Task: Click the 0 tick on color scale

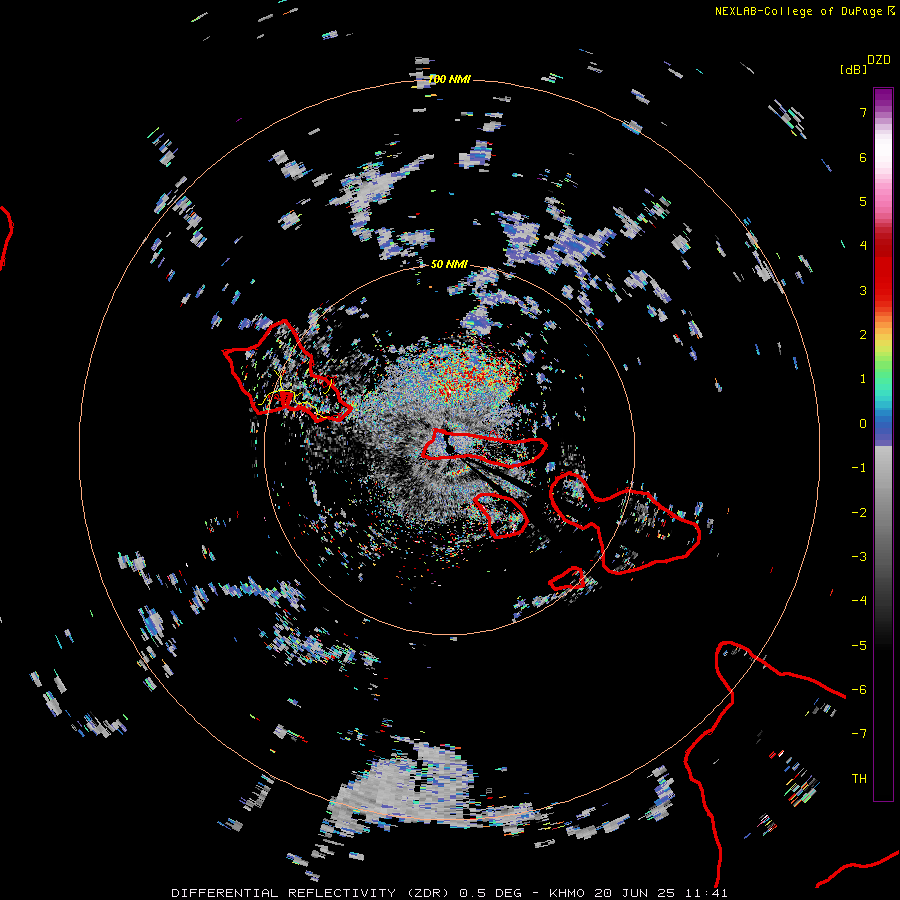Action: 863,424
